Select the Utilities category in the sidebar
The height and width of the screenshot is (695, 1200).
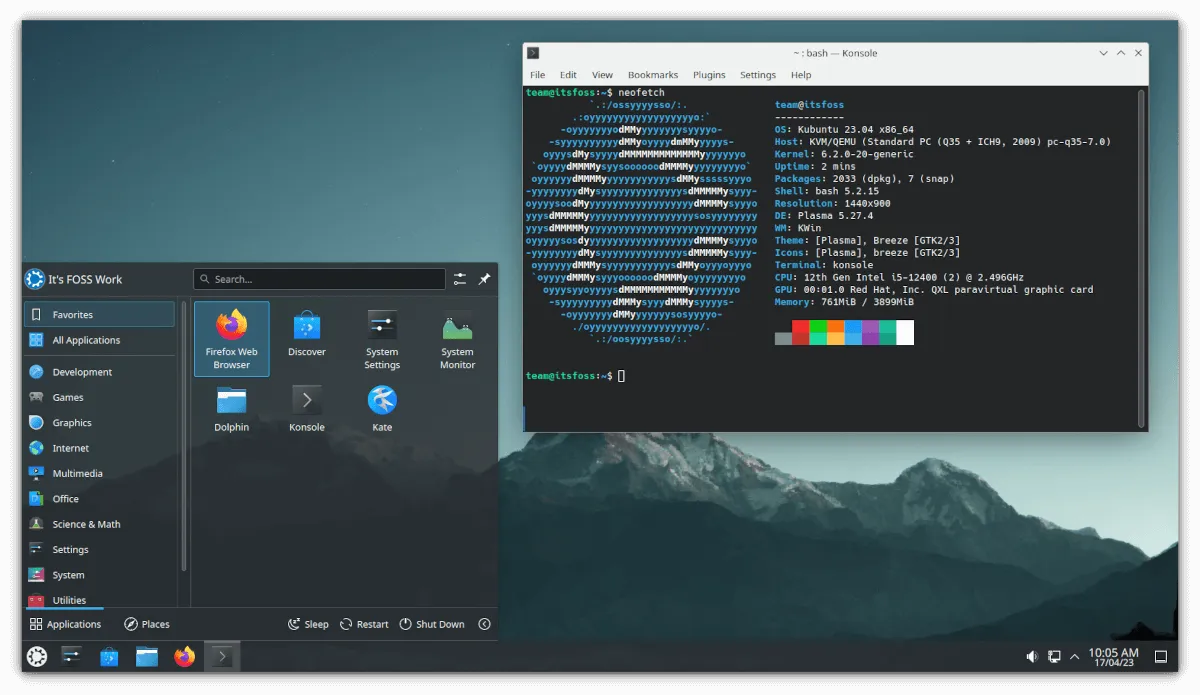tap(70, 600)
